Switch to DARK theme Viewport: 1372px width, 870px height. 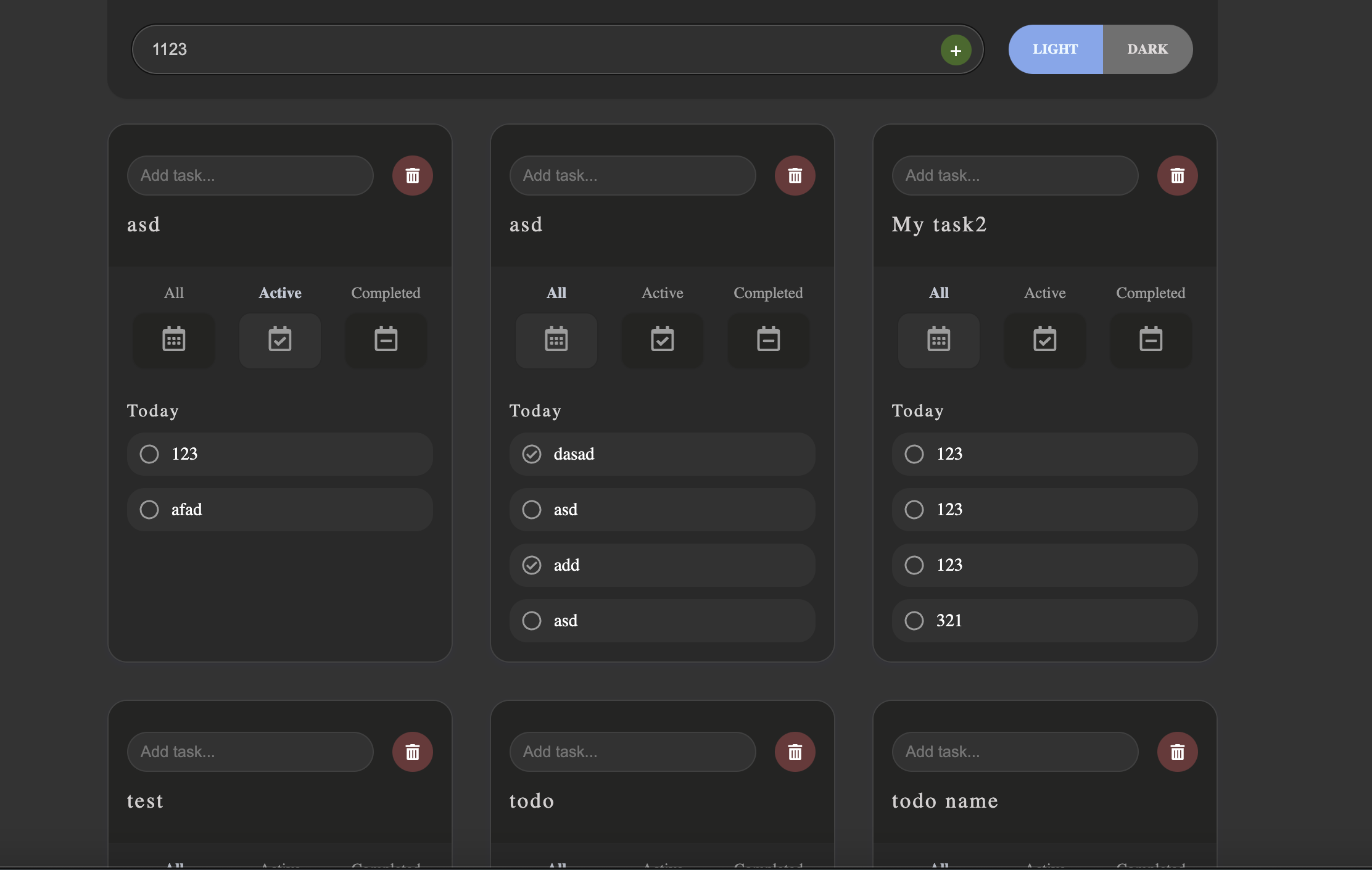(x=1147, y=49)
